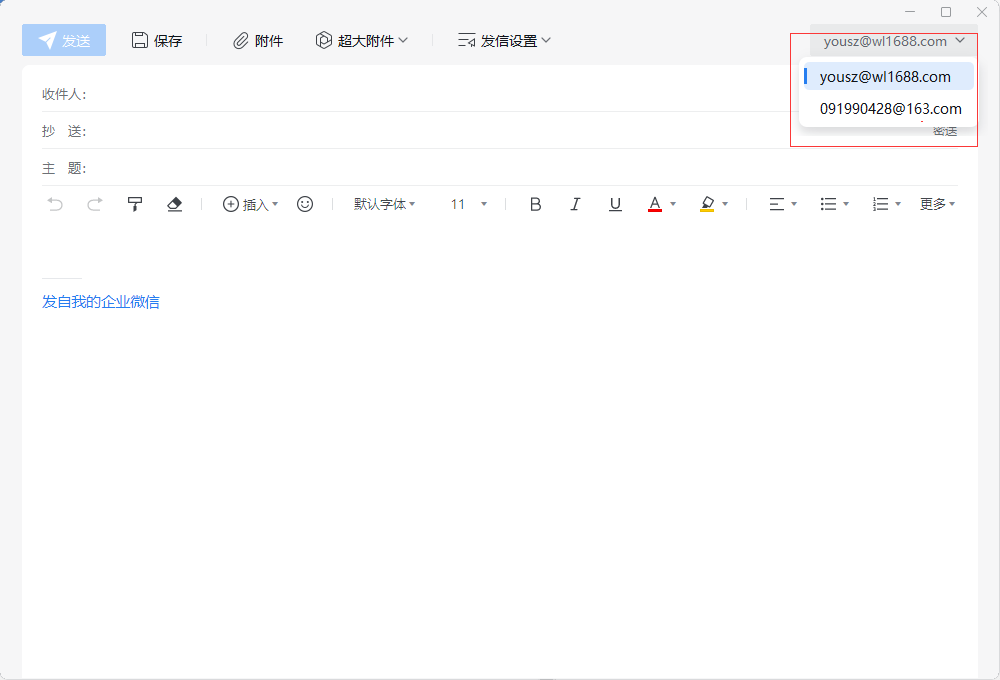The image size is (1000, 680).
Task: Save the draft email
Action: [x=157, y=41]
